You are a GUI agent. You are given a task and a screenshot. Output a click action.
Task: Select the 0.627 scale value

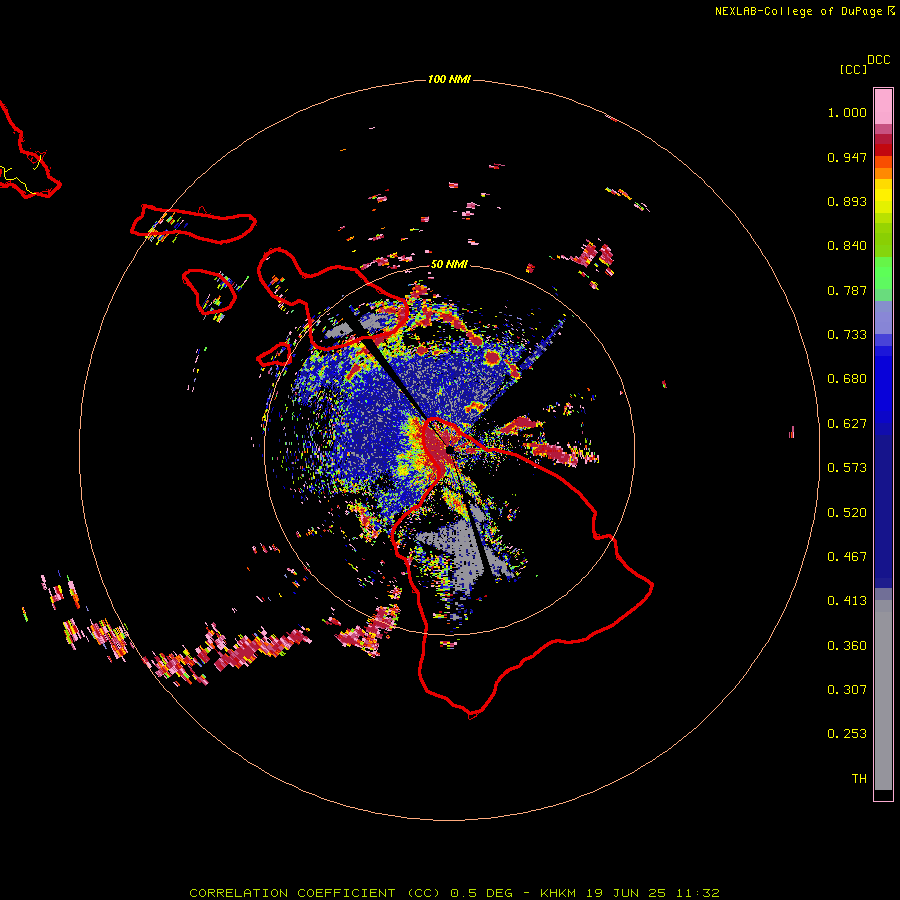pos(847,424)
